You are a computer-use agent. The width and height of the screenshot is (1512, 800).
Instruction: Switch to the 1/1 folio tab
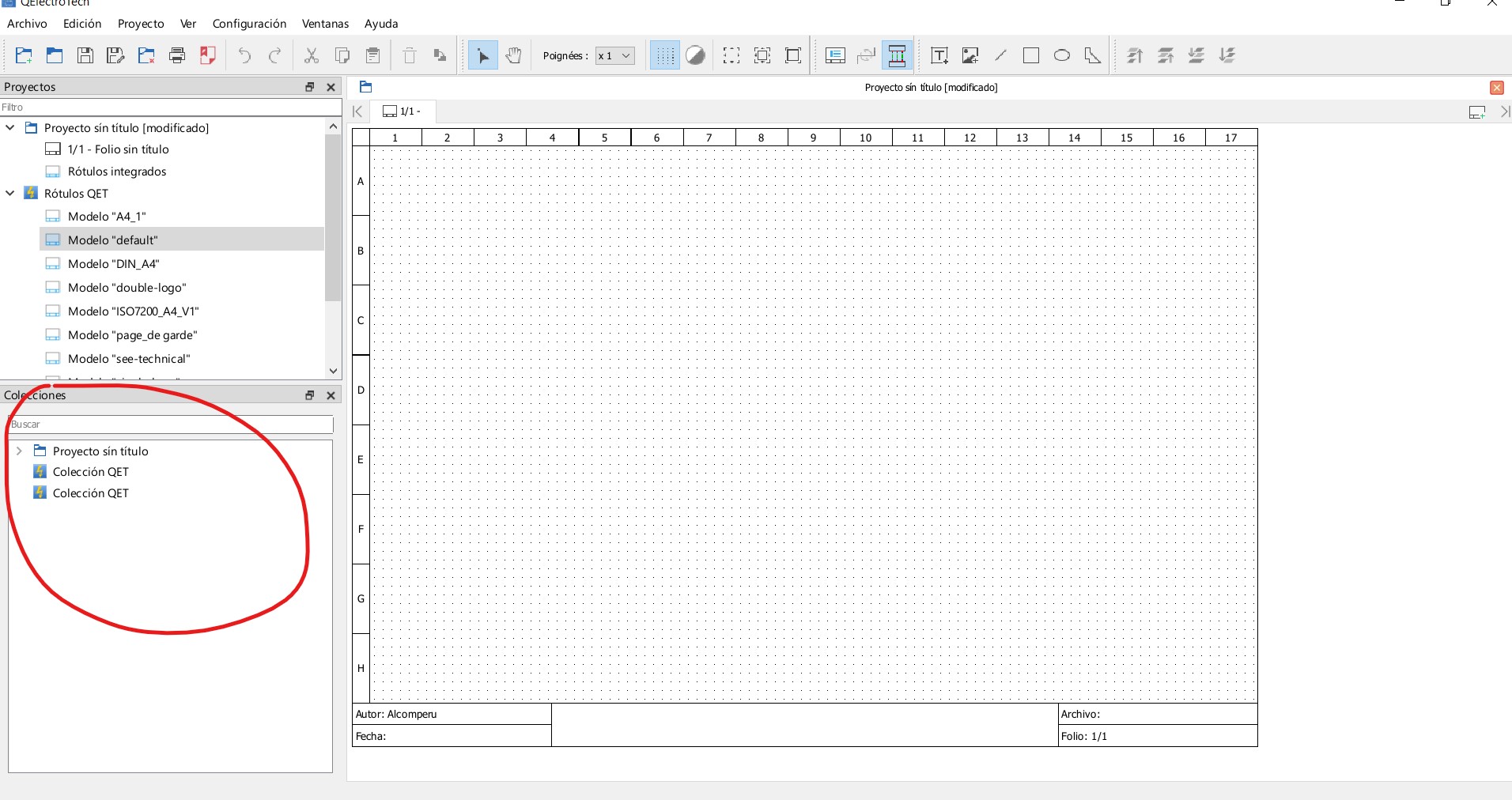pos(403,111)
